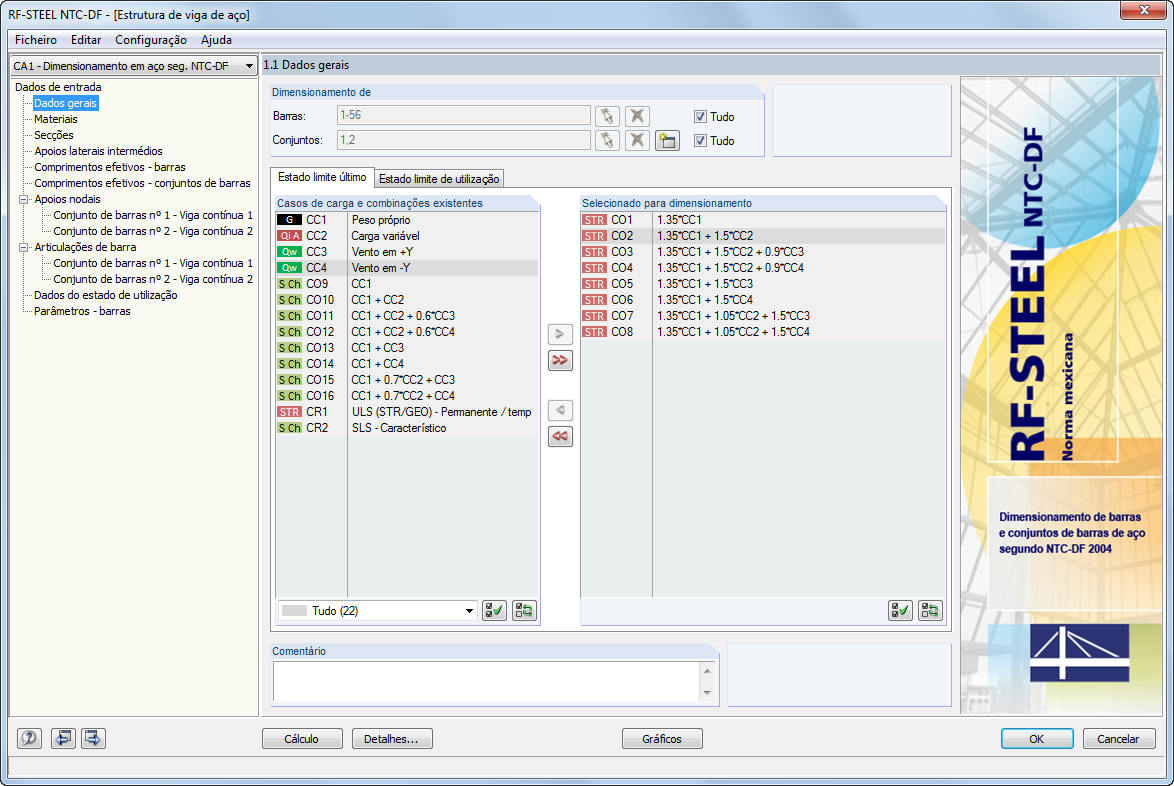Select Viga contínua 1 under Apoios nodais
The width and height of the screenshot is (1174, 786).
click(153, 216)
